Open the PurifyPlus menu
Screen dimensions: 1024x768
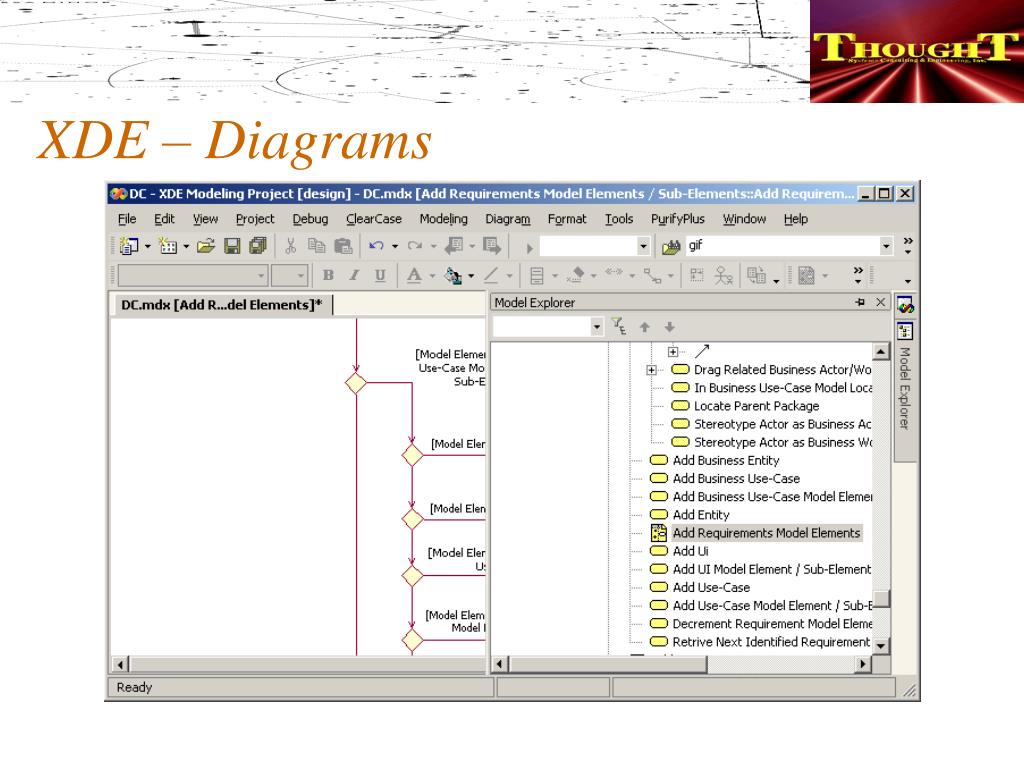tap(677, 219)
